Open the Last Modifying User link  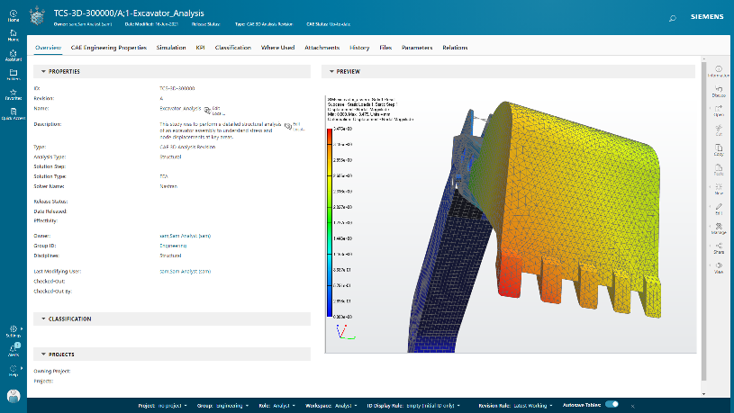(185, 271)
